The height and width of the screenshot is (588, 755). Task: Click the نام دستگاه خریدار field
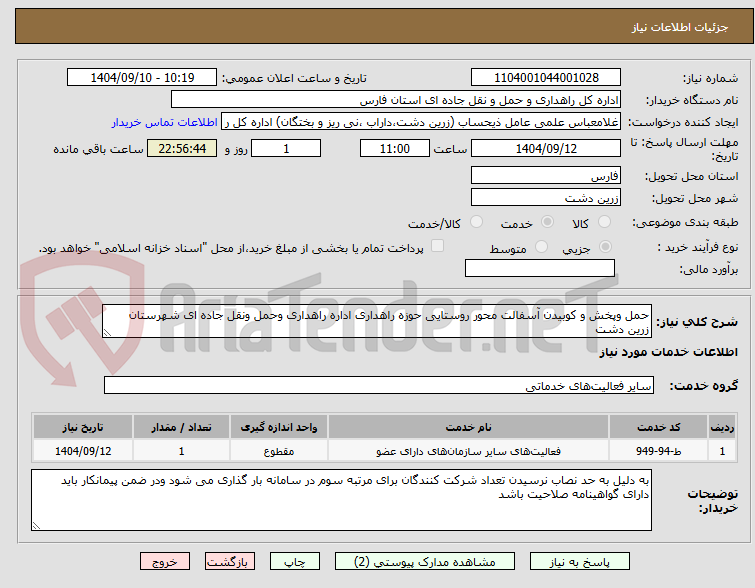click(396, 100)
